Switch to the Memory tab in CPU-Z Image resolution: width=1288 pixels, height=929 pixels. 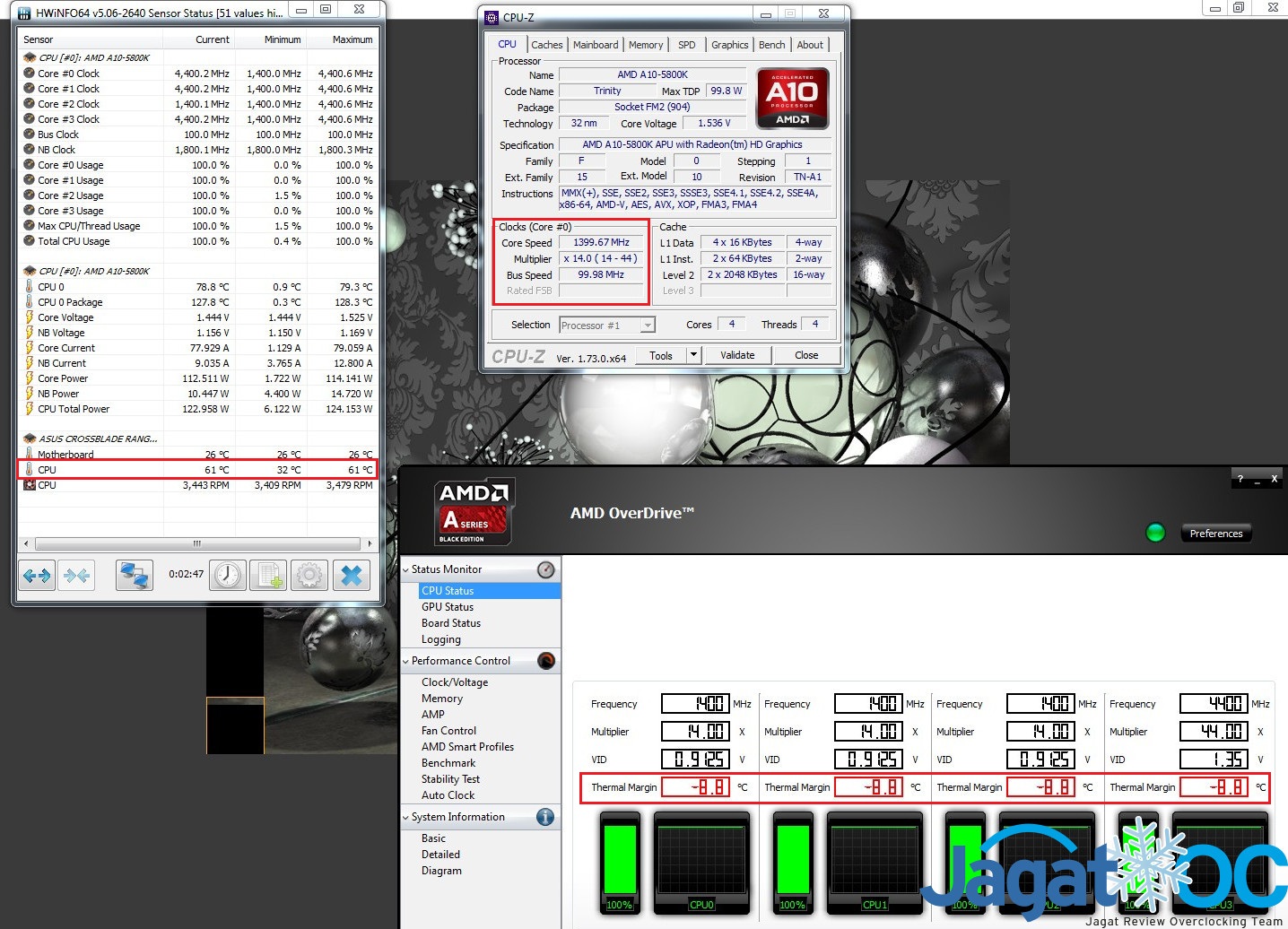[x=646, y=45]
